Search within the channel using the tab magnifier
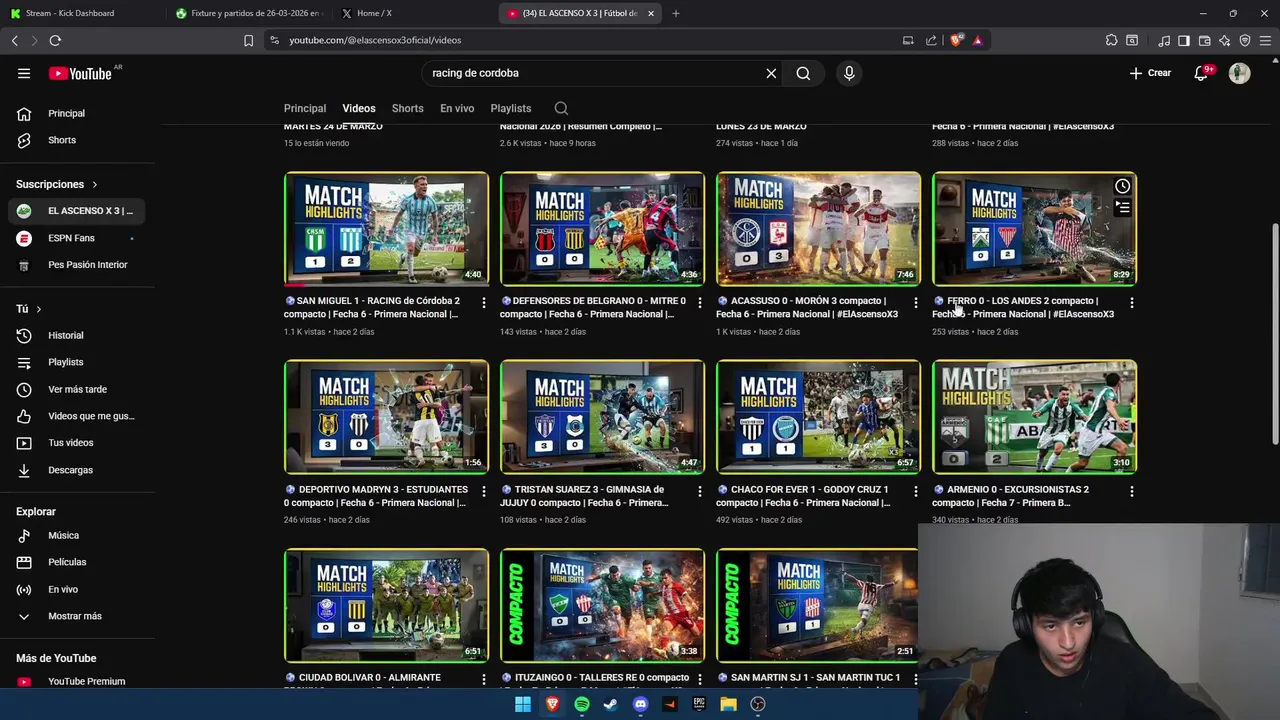This screenshot has width=1280, height=720. tap(561, 108)
